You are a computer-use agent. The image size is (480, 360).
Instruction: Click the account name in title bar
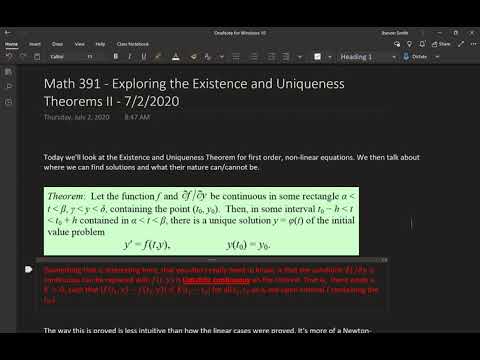tap(395, 33)
